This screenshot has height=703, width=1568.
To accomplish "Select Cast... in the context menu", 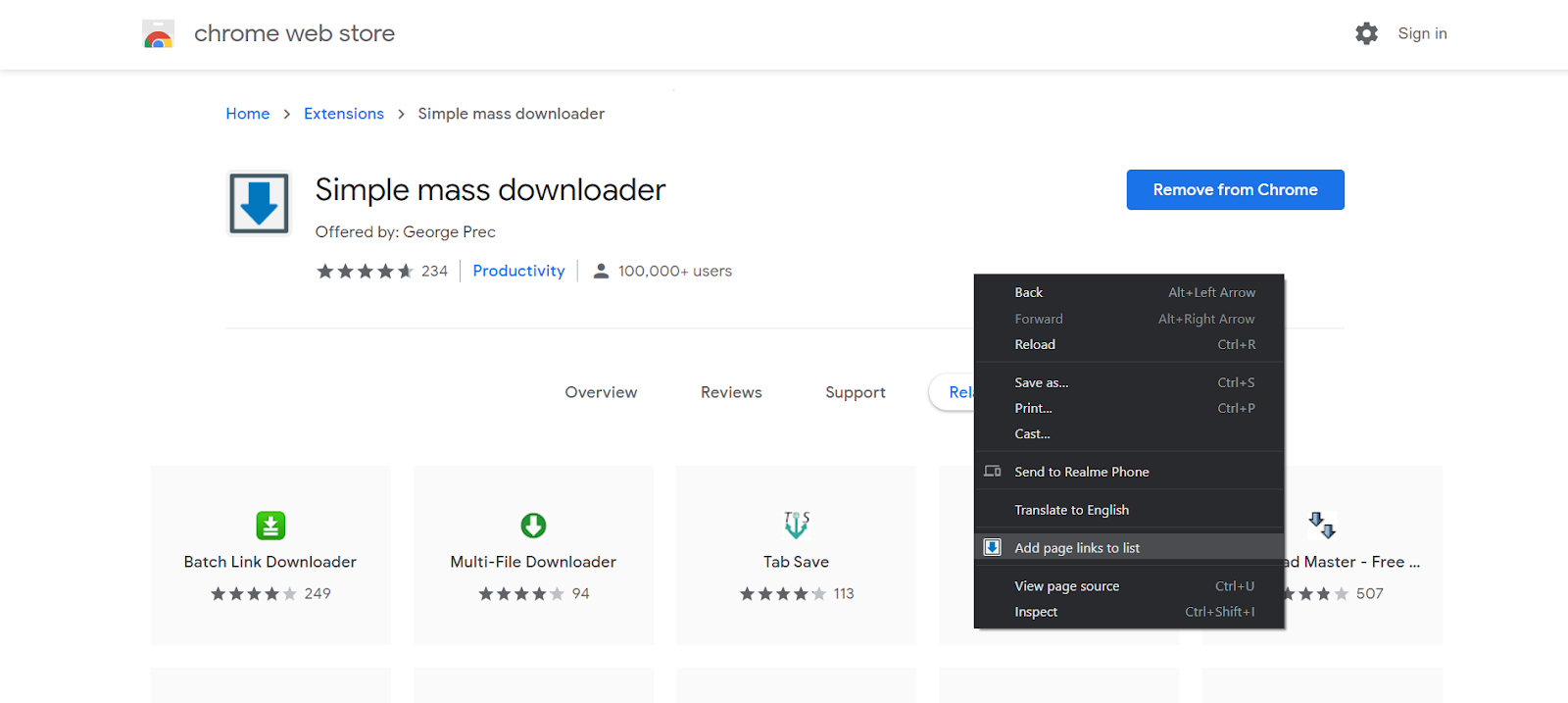I will (1129, 433).
